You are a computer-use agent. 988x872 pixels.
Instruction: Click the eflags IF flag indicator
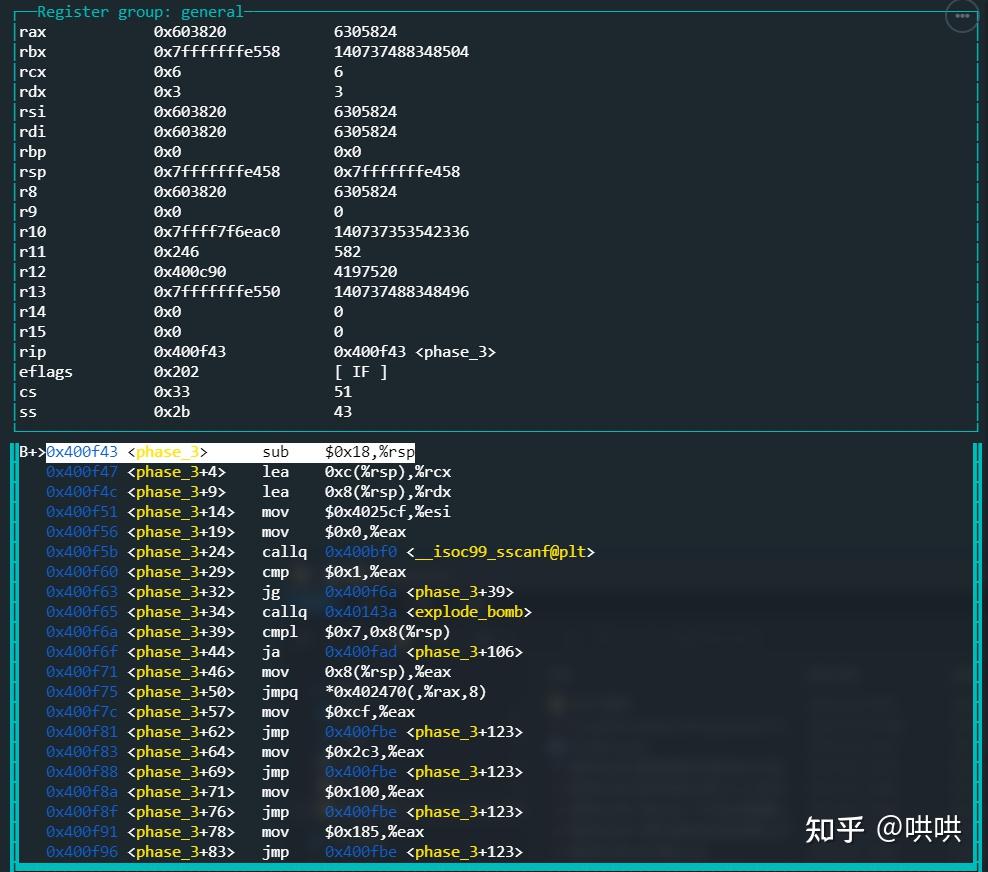click(x=363, y=371)
